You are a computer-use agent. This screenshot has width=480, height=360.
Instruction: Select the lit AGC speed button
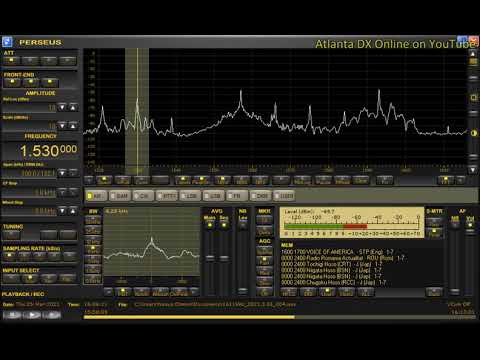[x=264, y=261]
